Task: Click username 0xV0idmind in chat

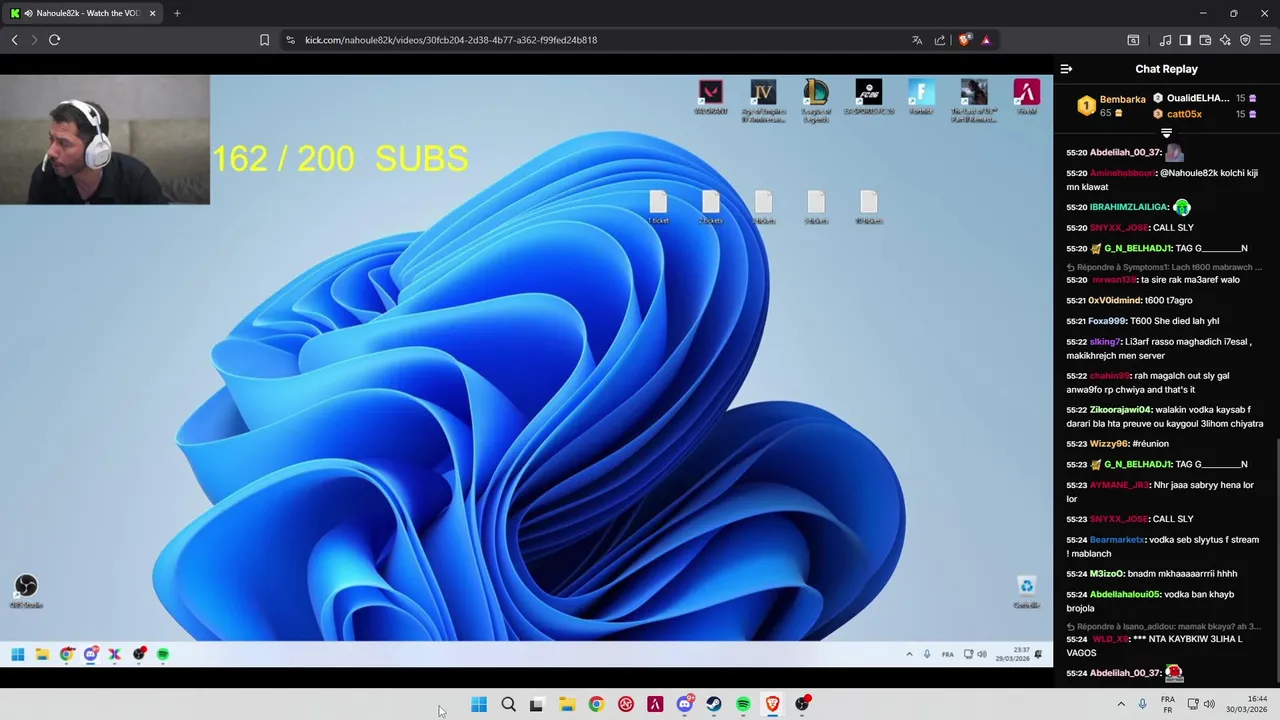Action: tap(1114, 300)
